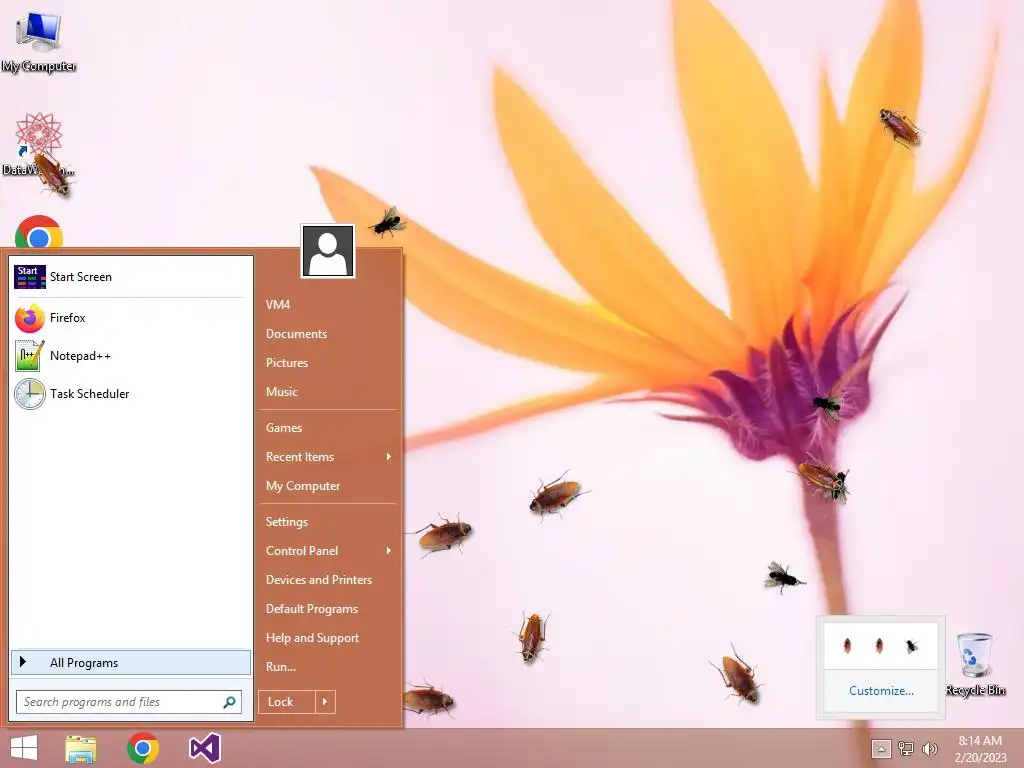
Task: Open Music from the Start menu
Action: [281, 392]
